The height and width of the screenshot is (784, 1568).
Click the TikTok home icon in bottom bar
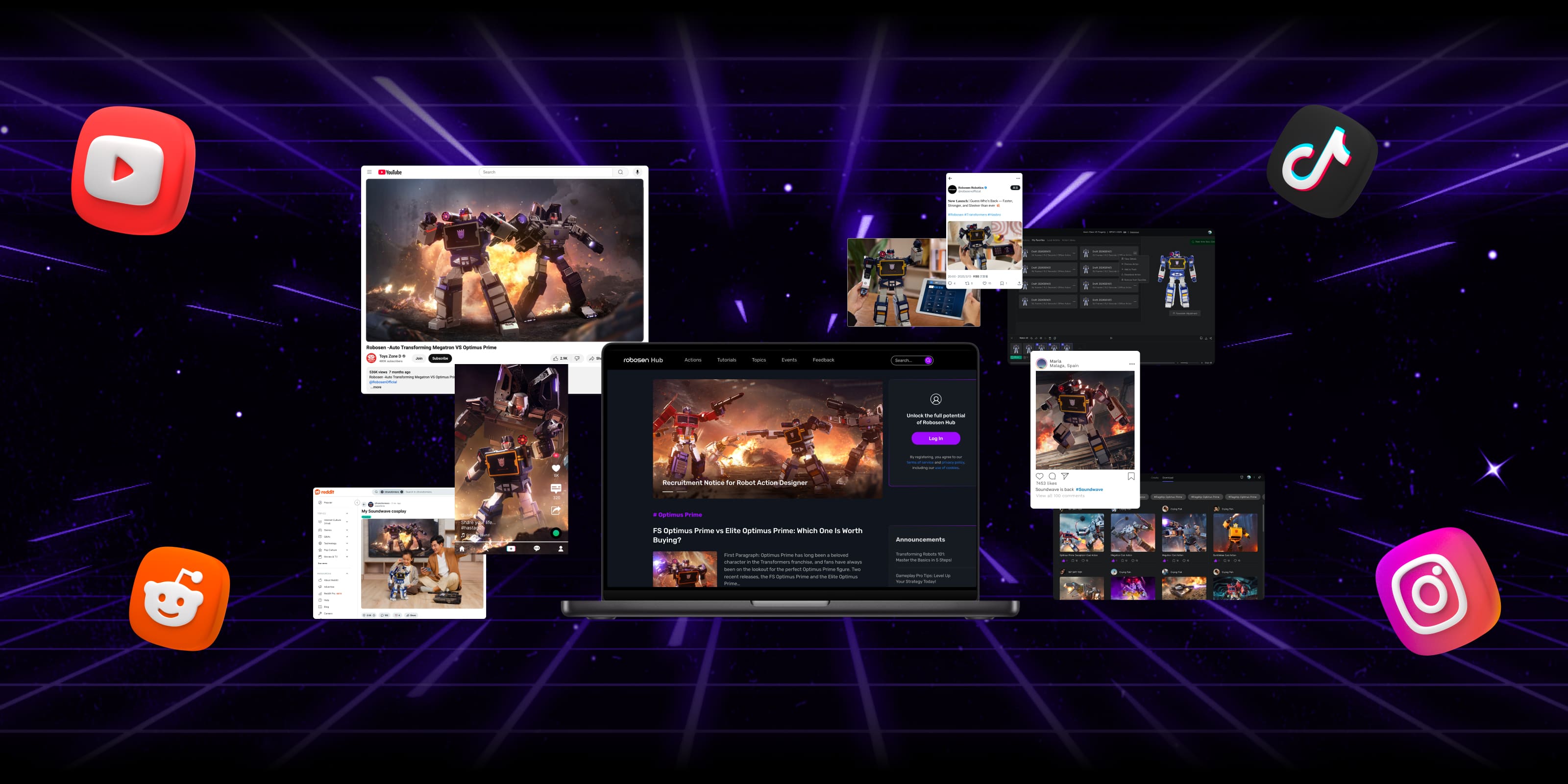tap(462, 548)
